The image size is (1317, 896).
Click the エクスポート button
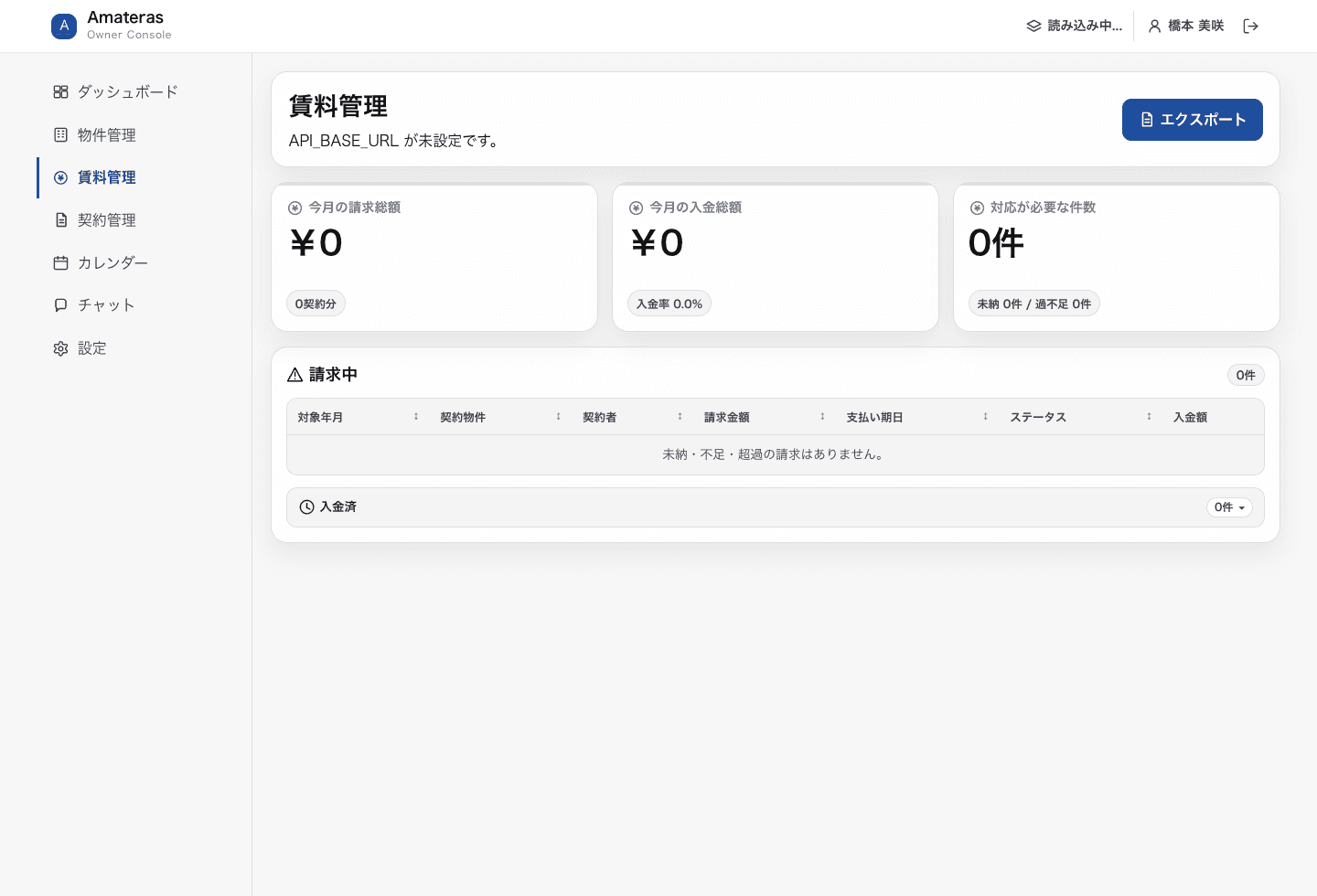click(x=1193, y=120)
